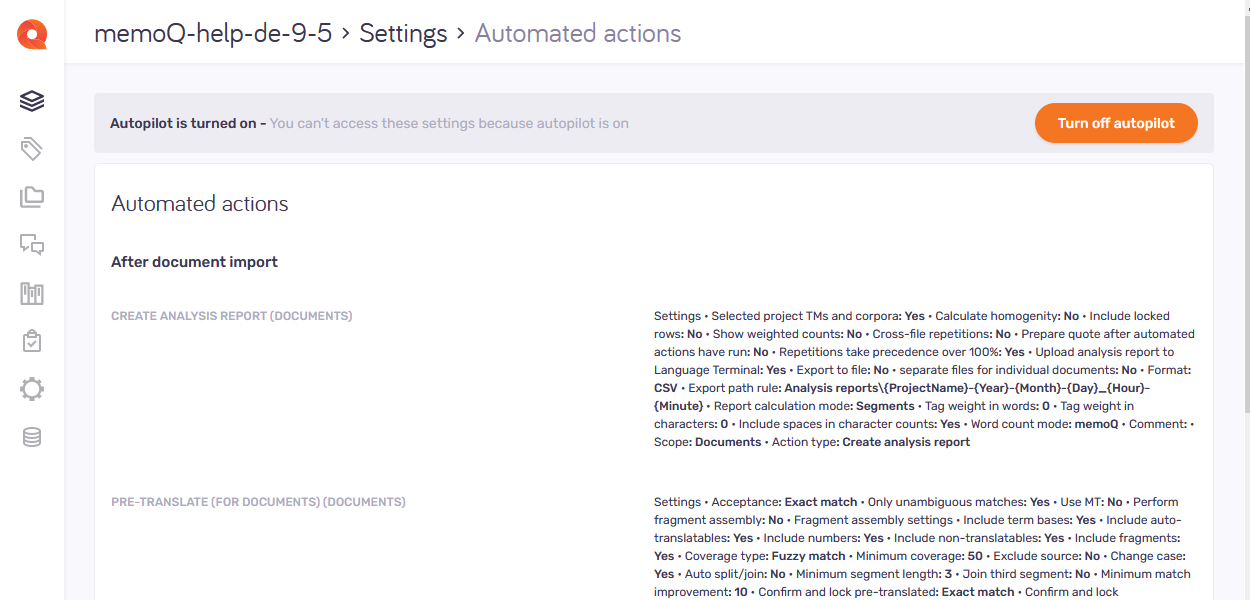
Task: Open the chat bubbles sidebar icon
Action: tap(32, 245)
